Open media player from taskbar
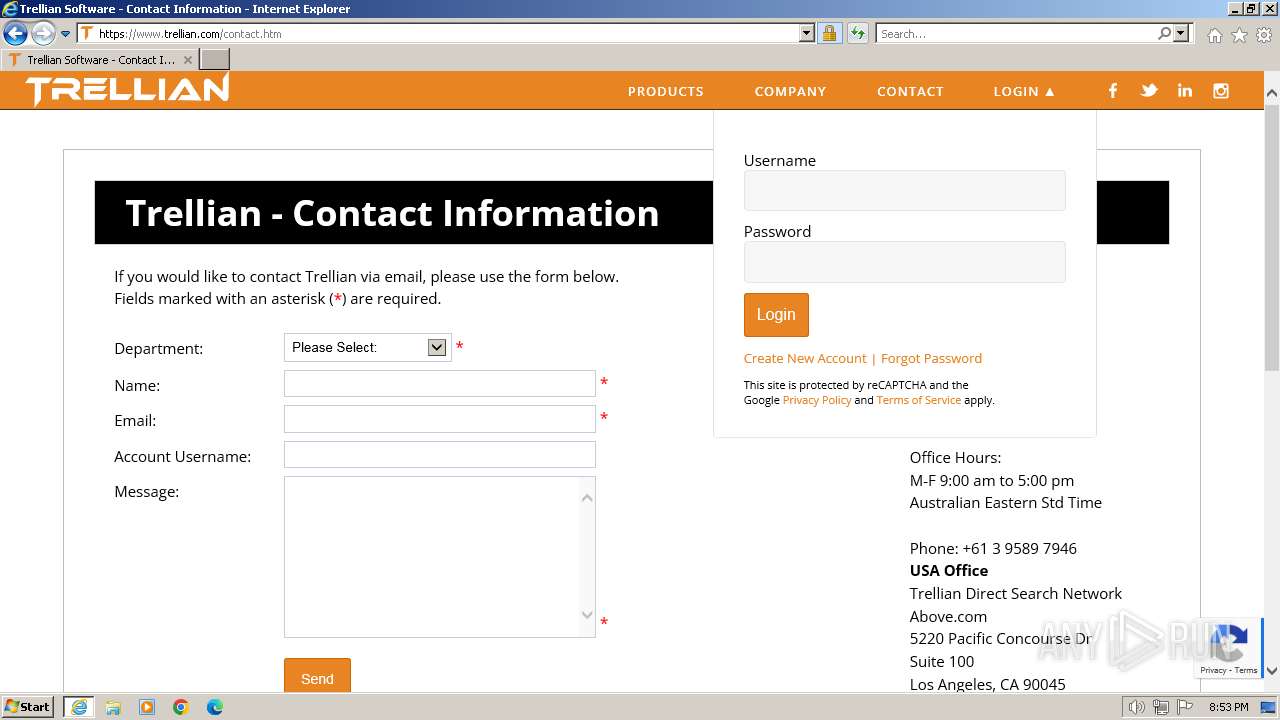 tap(147, 707)
